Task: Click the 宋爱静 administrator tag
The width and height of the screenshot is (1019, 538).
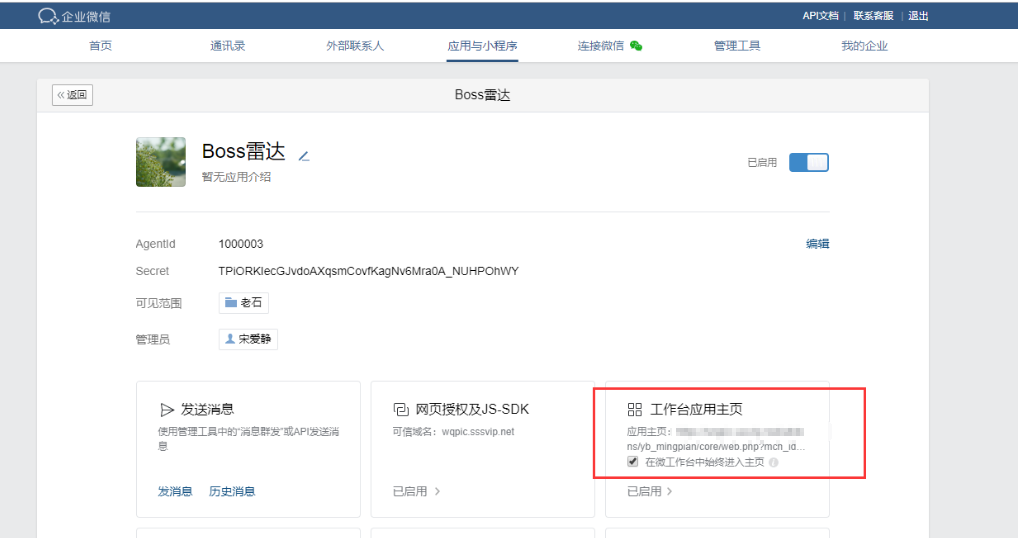Action: 248,339
